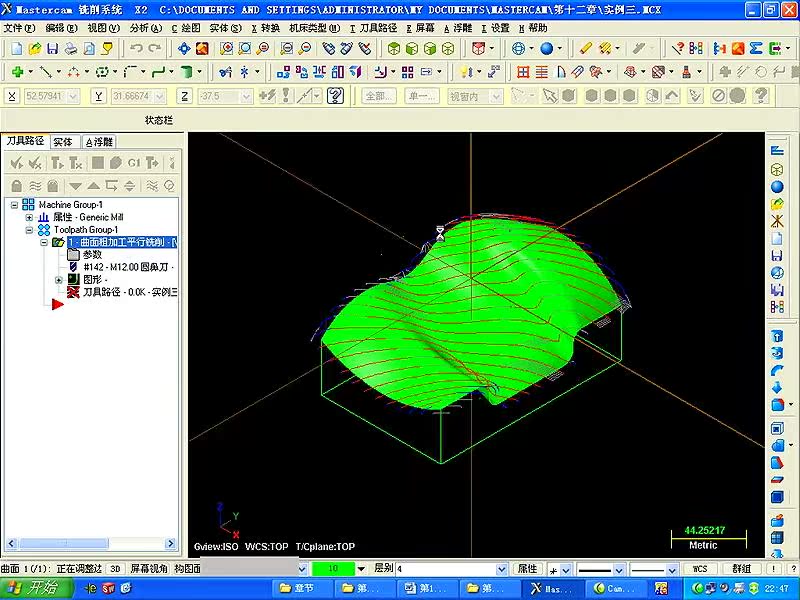Expand the 属性 - Generic Mill node
Viewport: 800px width, 600px height.
click(x=29, y=217)
